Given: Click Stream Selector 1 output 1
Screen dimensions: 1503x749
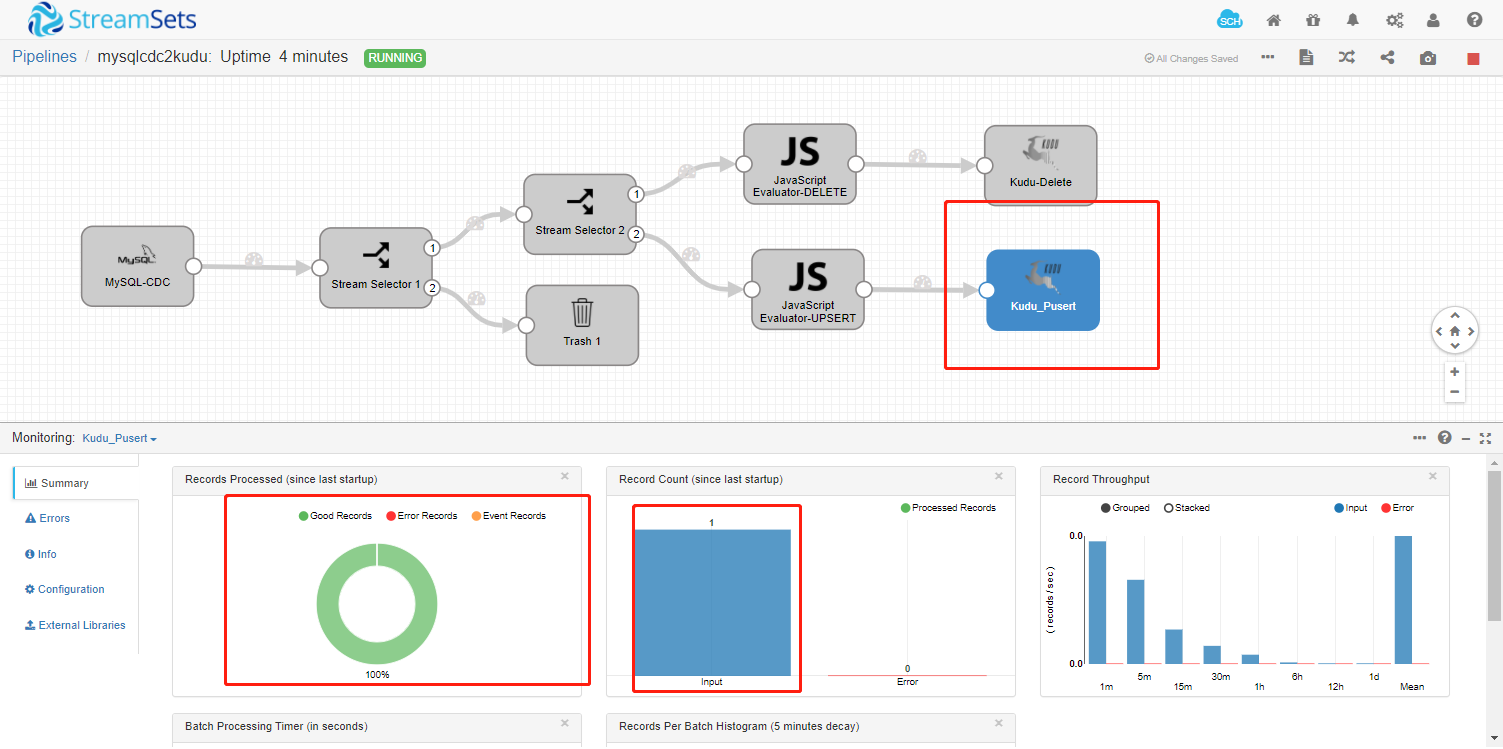Looking at the screenshot, I should point(432,247).
